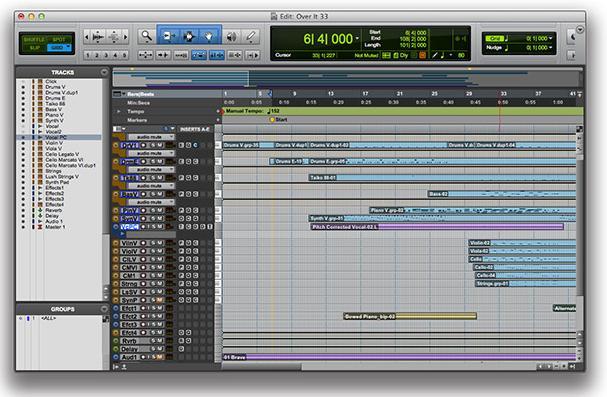Screen dimensions: 607x397
Task: Click the Manual Tempo 152 event
Action: pyautogui.click(x=252, y=111)
